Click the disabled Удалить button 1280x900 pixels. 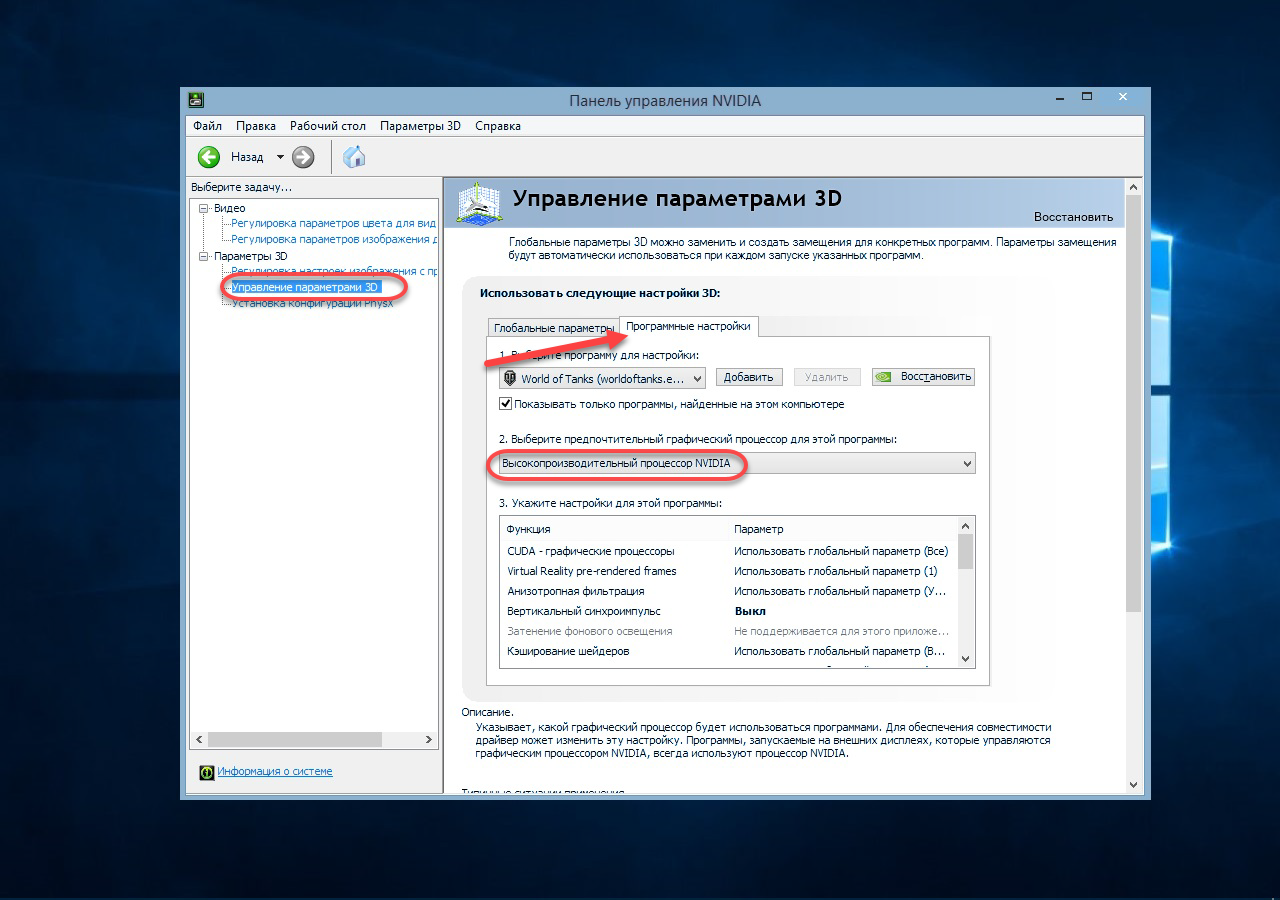coord(828,377)
